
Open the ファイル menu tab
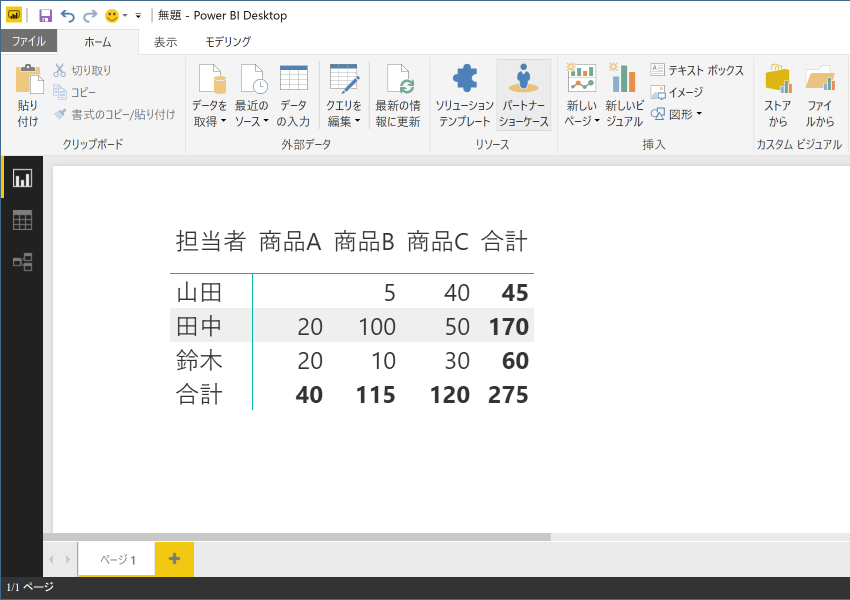(x=28, y=41)
